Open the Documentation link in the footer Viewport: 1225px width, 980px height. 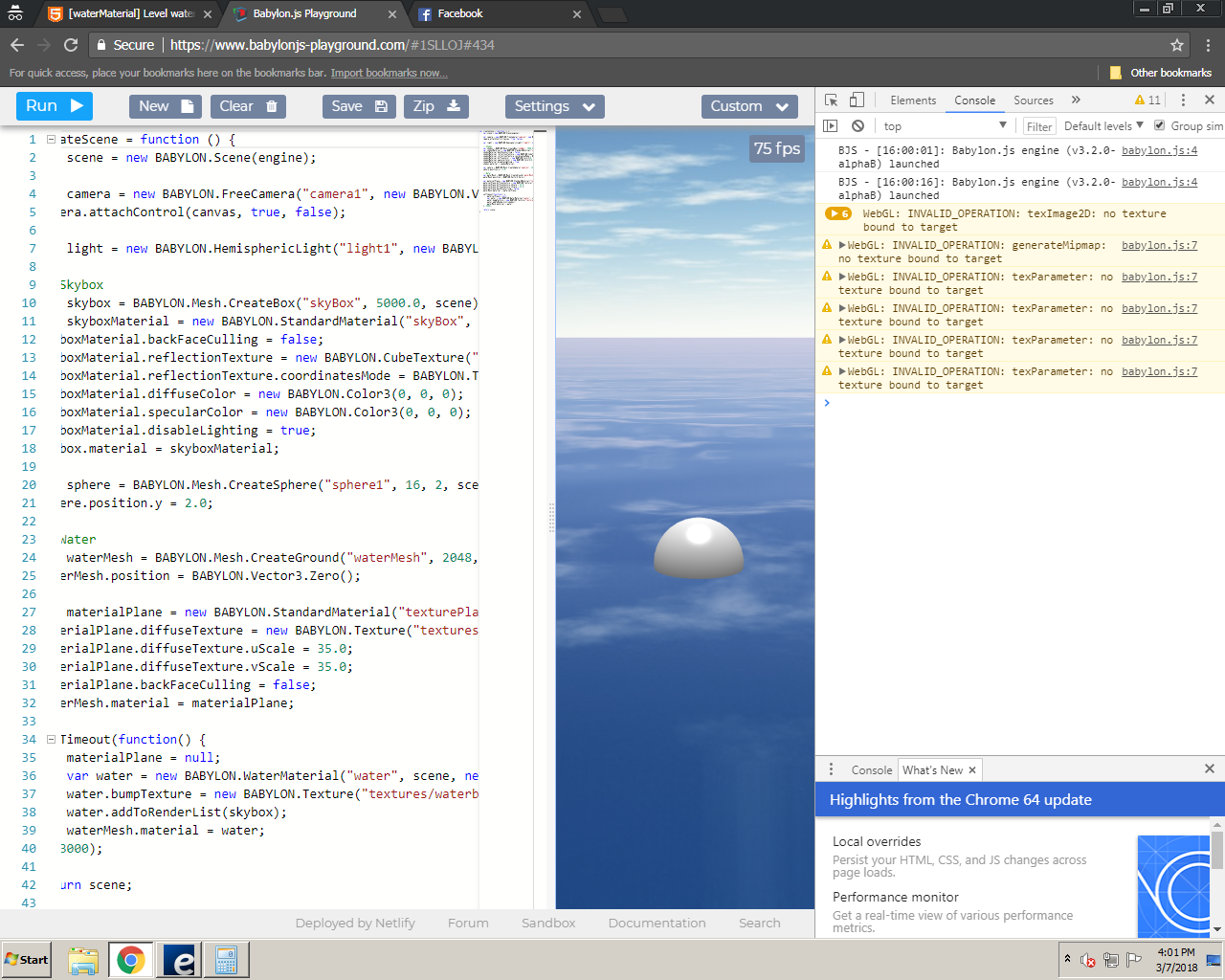657,924
